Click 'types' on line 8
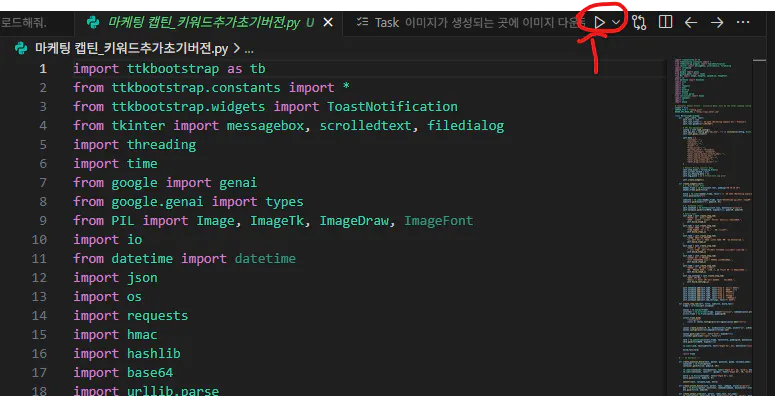This screenshot has width=775, height=396. [x=285, y=202]
